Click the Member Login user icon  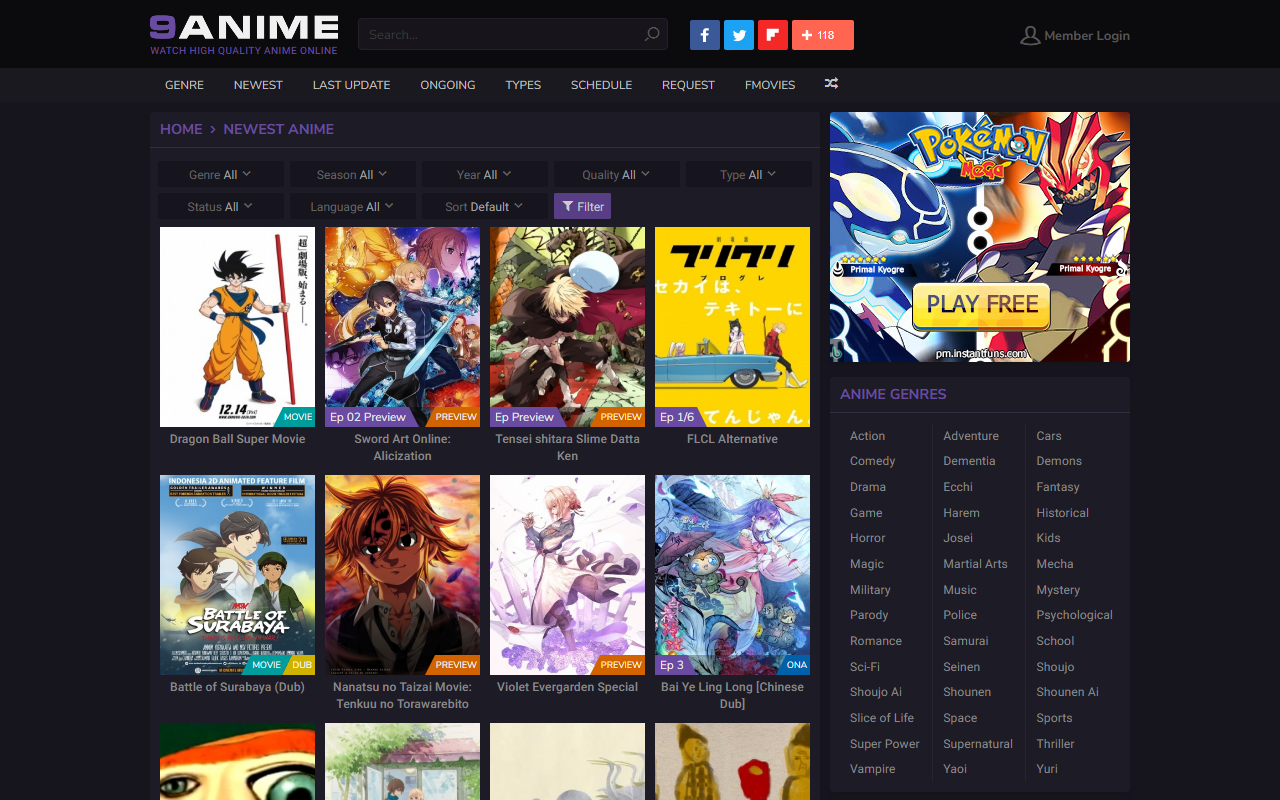[x=1030, y=35]
